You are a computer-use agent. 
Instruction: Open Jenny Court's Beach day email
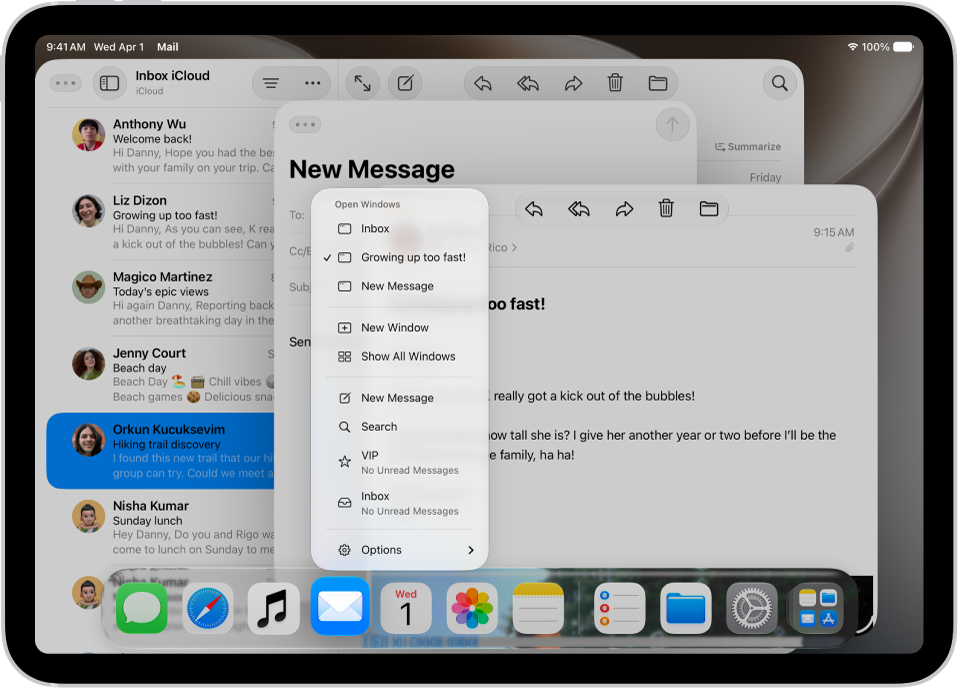[162, 375]
